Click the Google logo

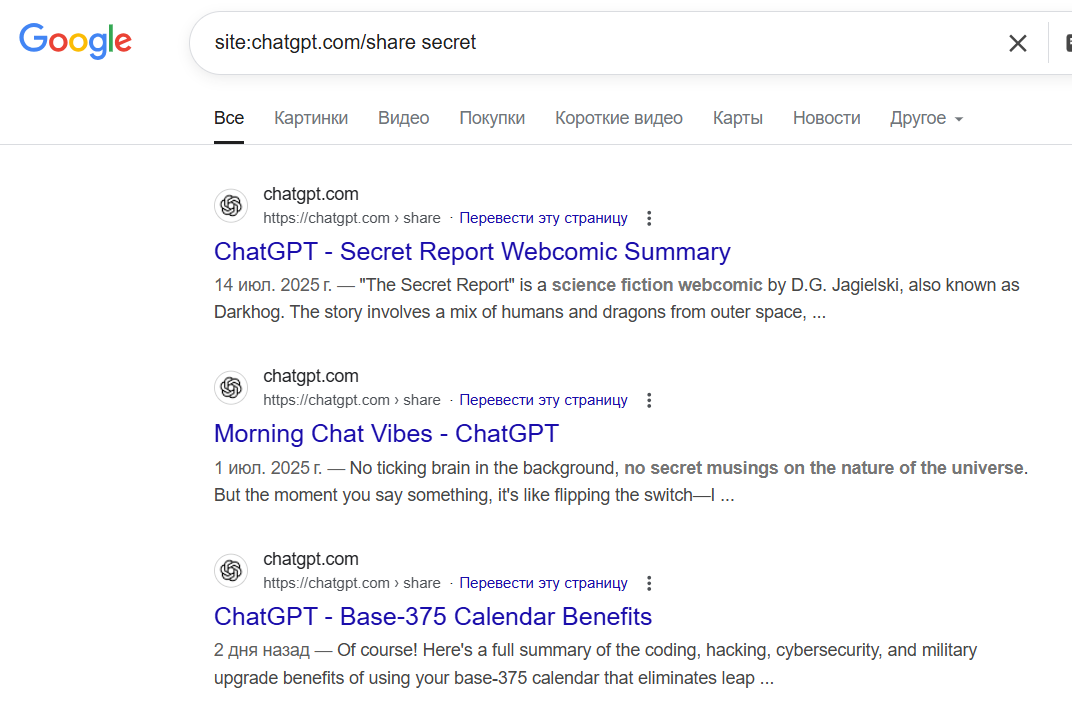pos(75,41)
